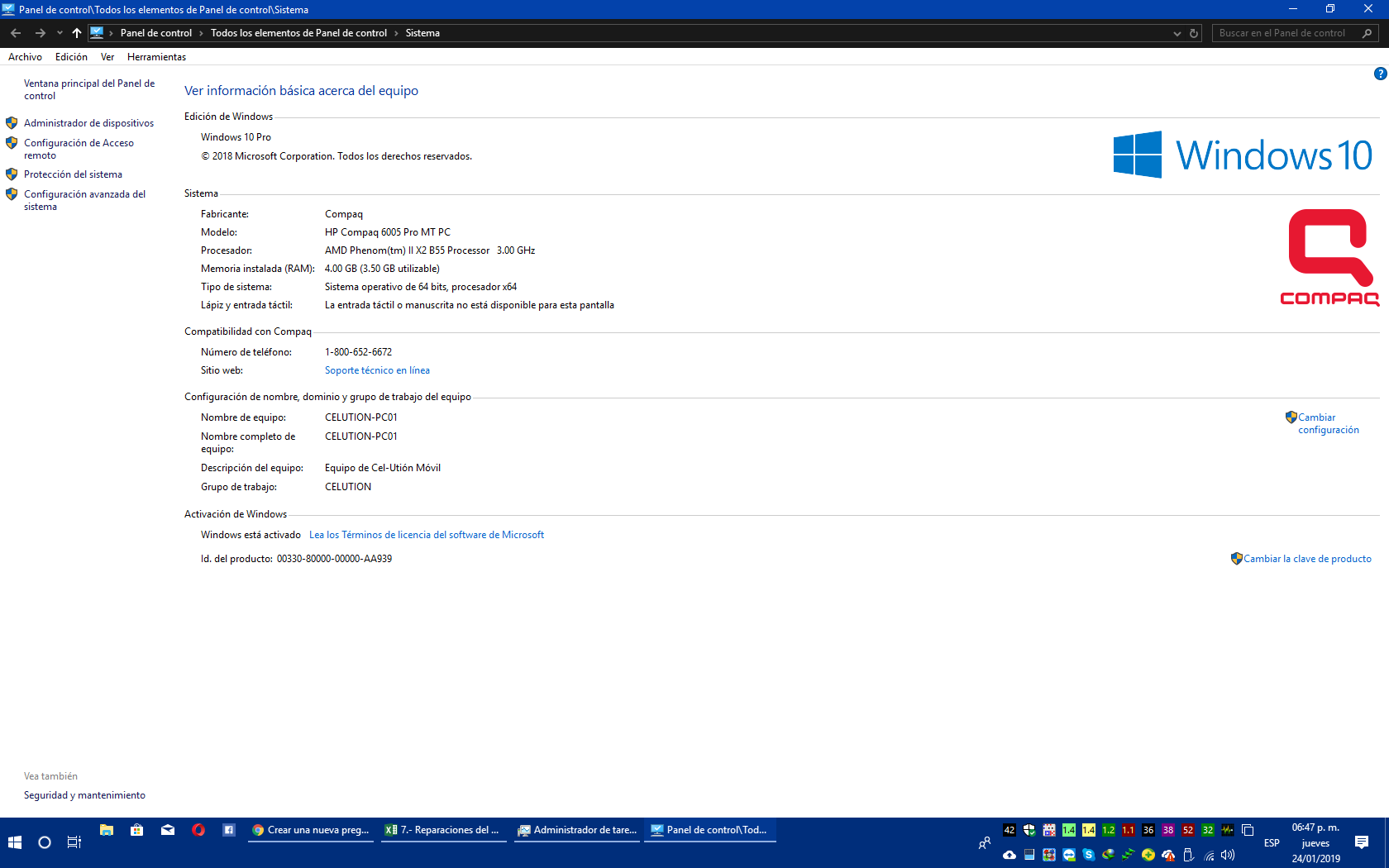
Task: Expand the address bar history dropdown
Action: [1177, 34]
